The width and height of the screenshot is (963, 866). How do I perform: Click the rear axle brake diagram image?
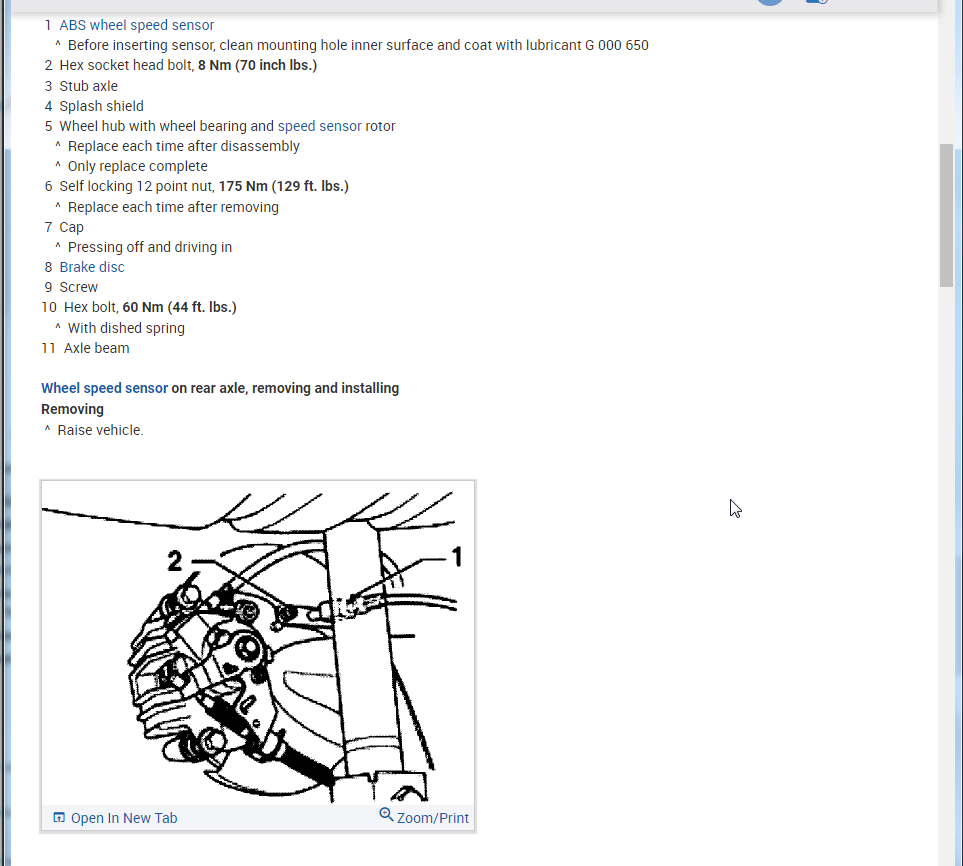pyautogui.click(x=258, y=643)
